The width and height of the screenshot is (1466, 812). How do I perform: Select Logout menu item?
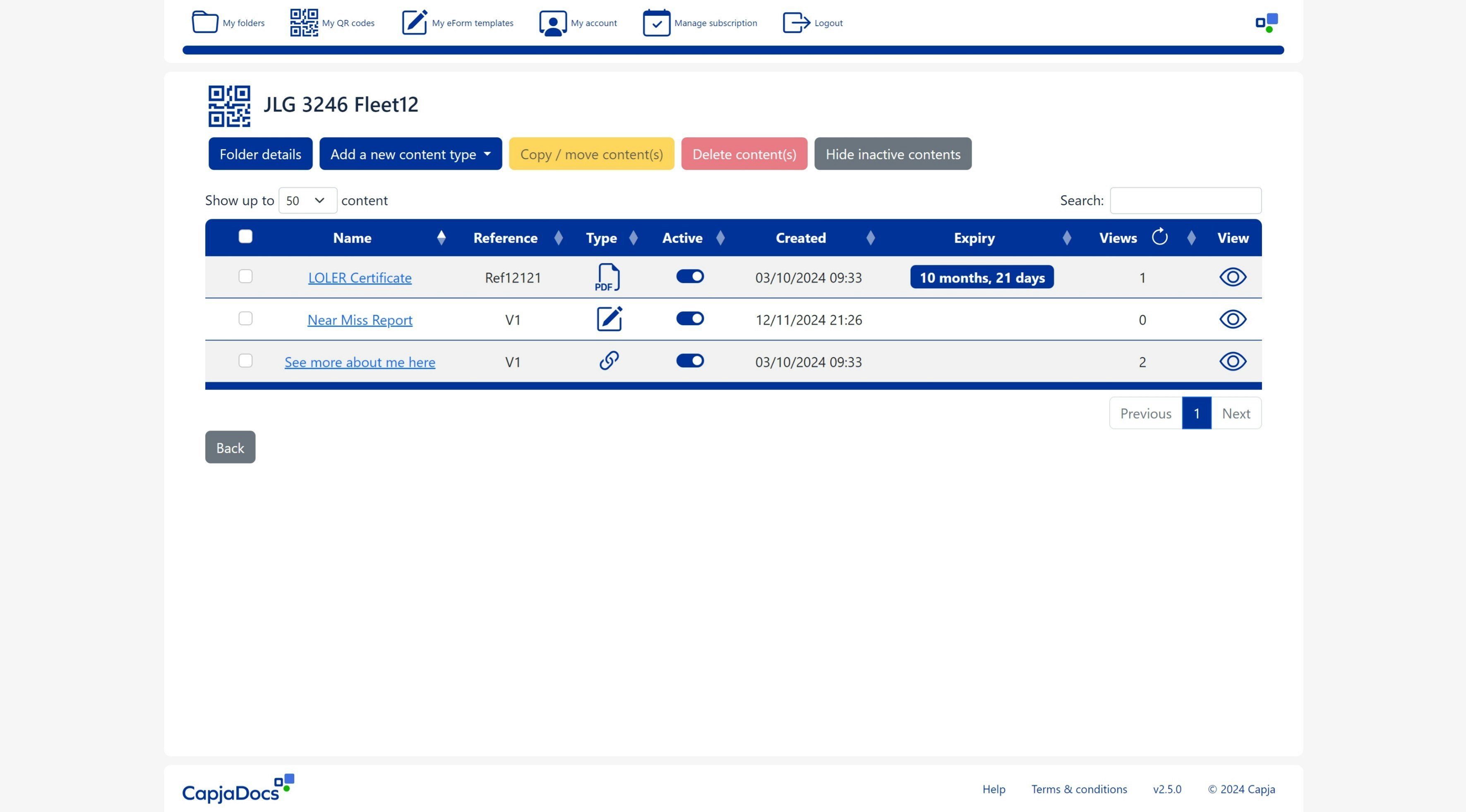click(x=828, y=23)
